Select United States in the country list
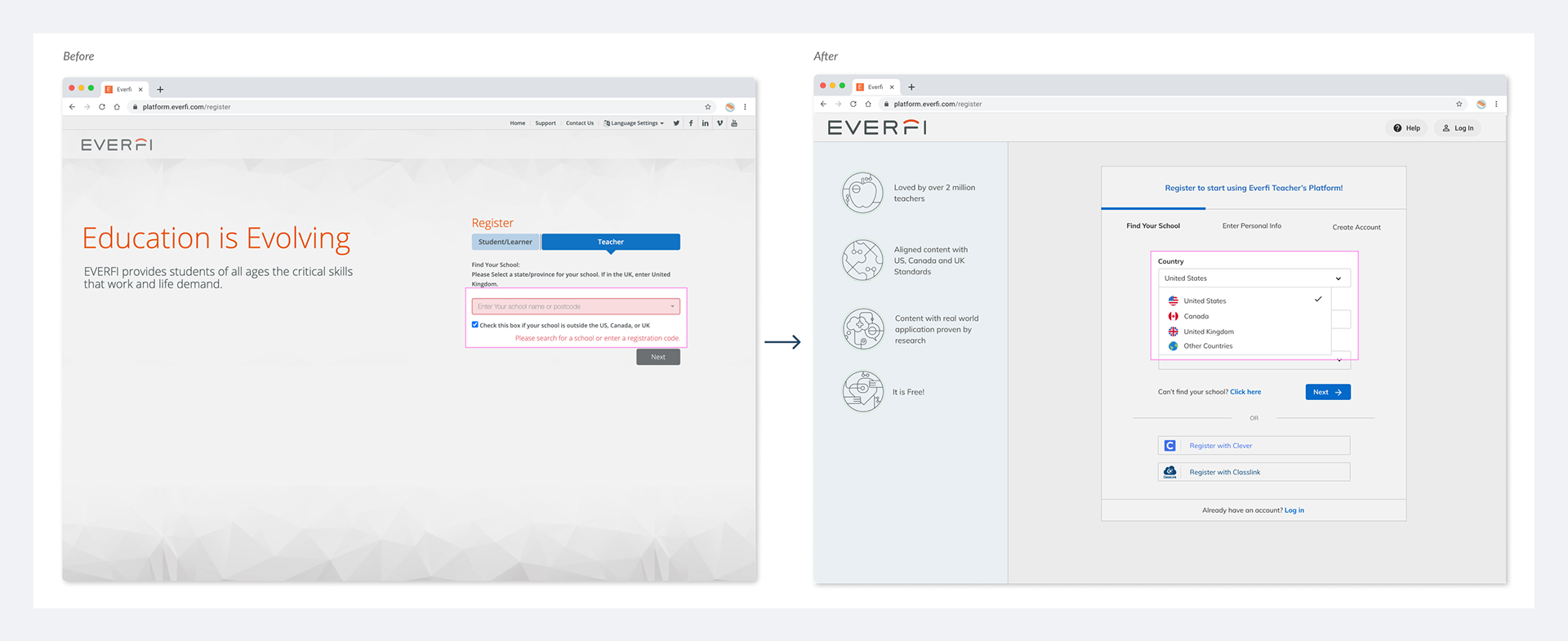1568x641 pixels. click(x=1245, y=300)
